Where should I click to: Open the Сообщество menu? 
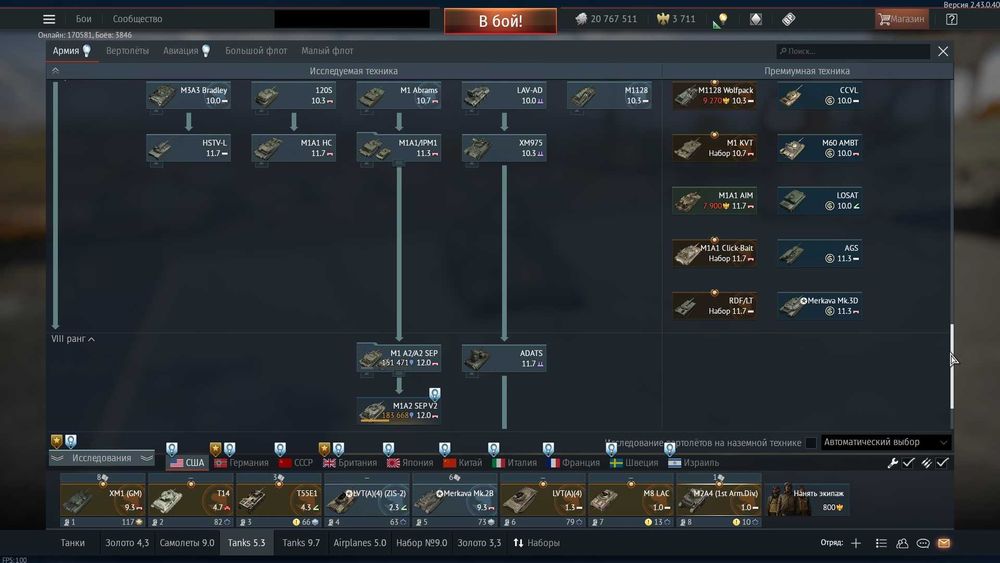(137, 19)
